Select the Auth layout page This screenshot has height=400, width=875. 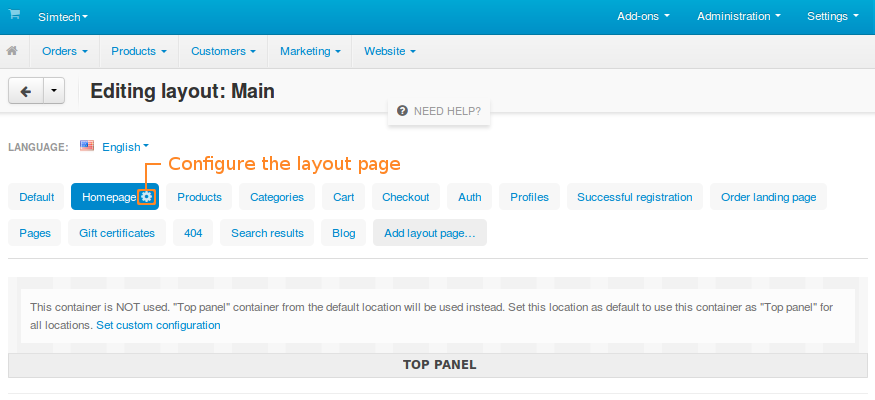470,197
